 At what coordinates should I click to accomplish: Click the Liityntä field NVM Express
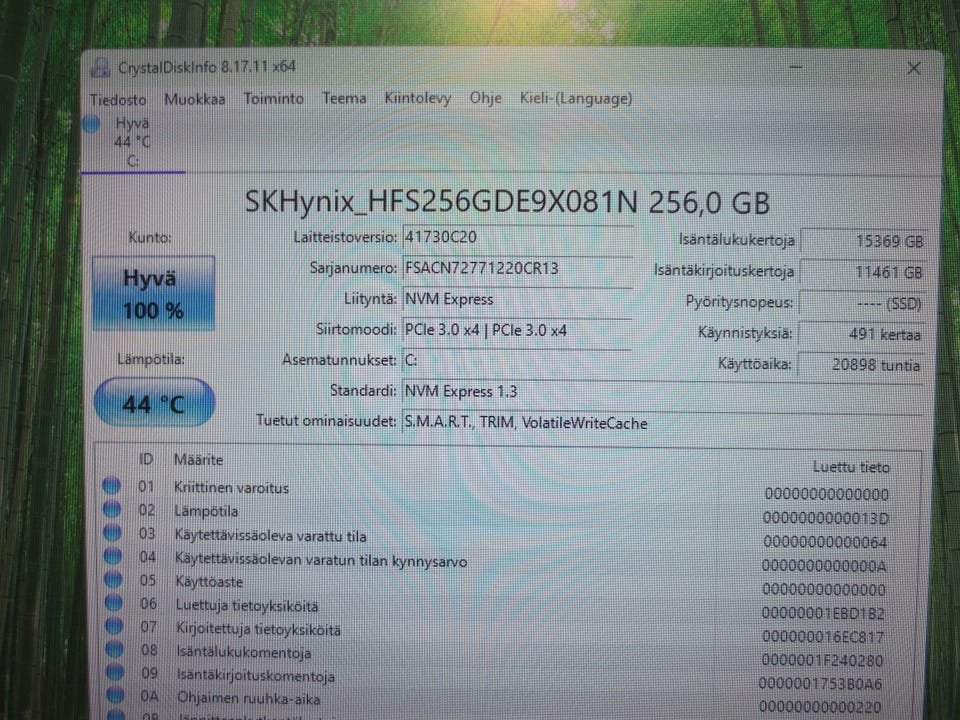(517, 299)
